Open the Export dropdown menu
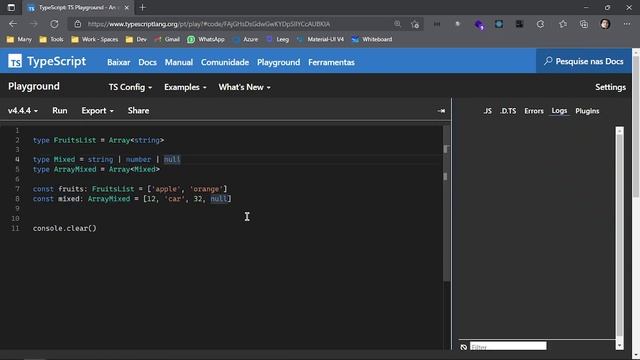This screenshot has height=360, width=640. 97,111
